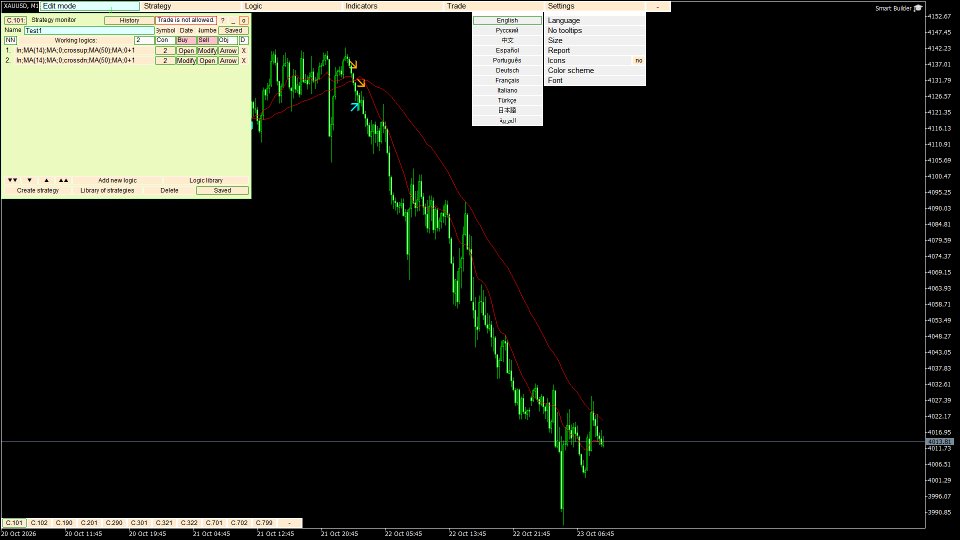Toggle the NN button
This screenshot has height=540, width=960.
click(10, 40)
